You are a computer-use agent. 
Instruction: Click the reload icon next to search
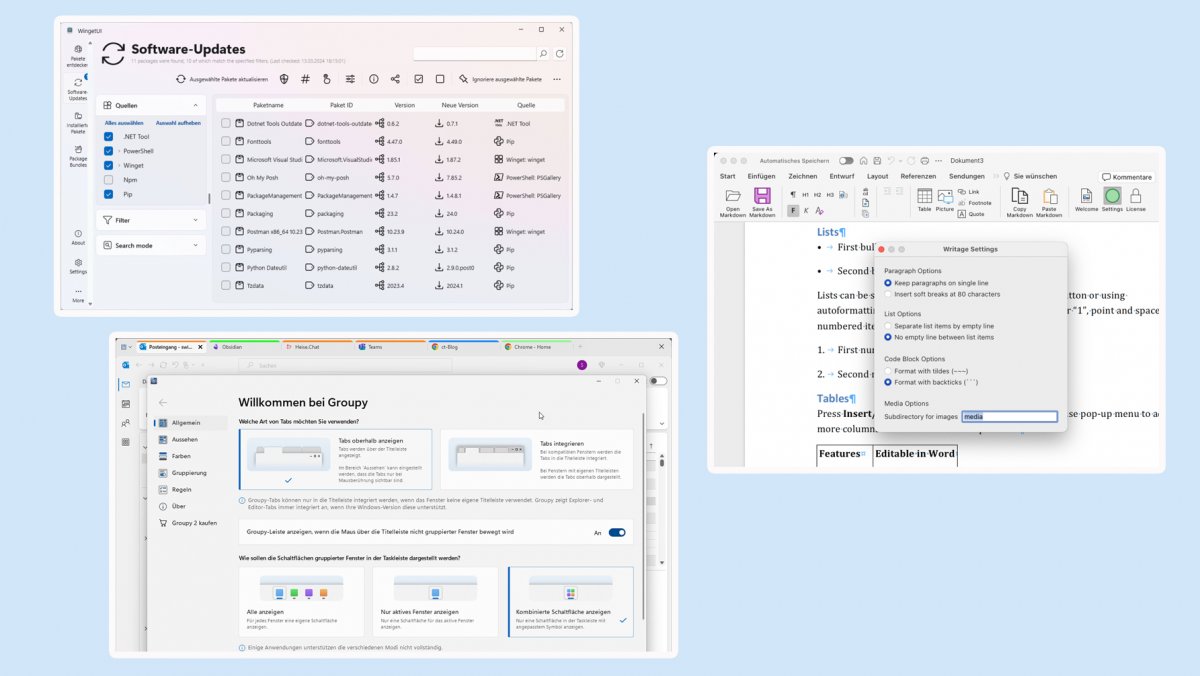560,54
